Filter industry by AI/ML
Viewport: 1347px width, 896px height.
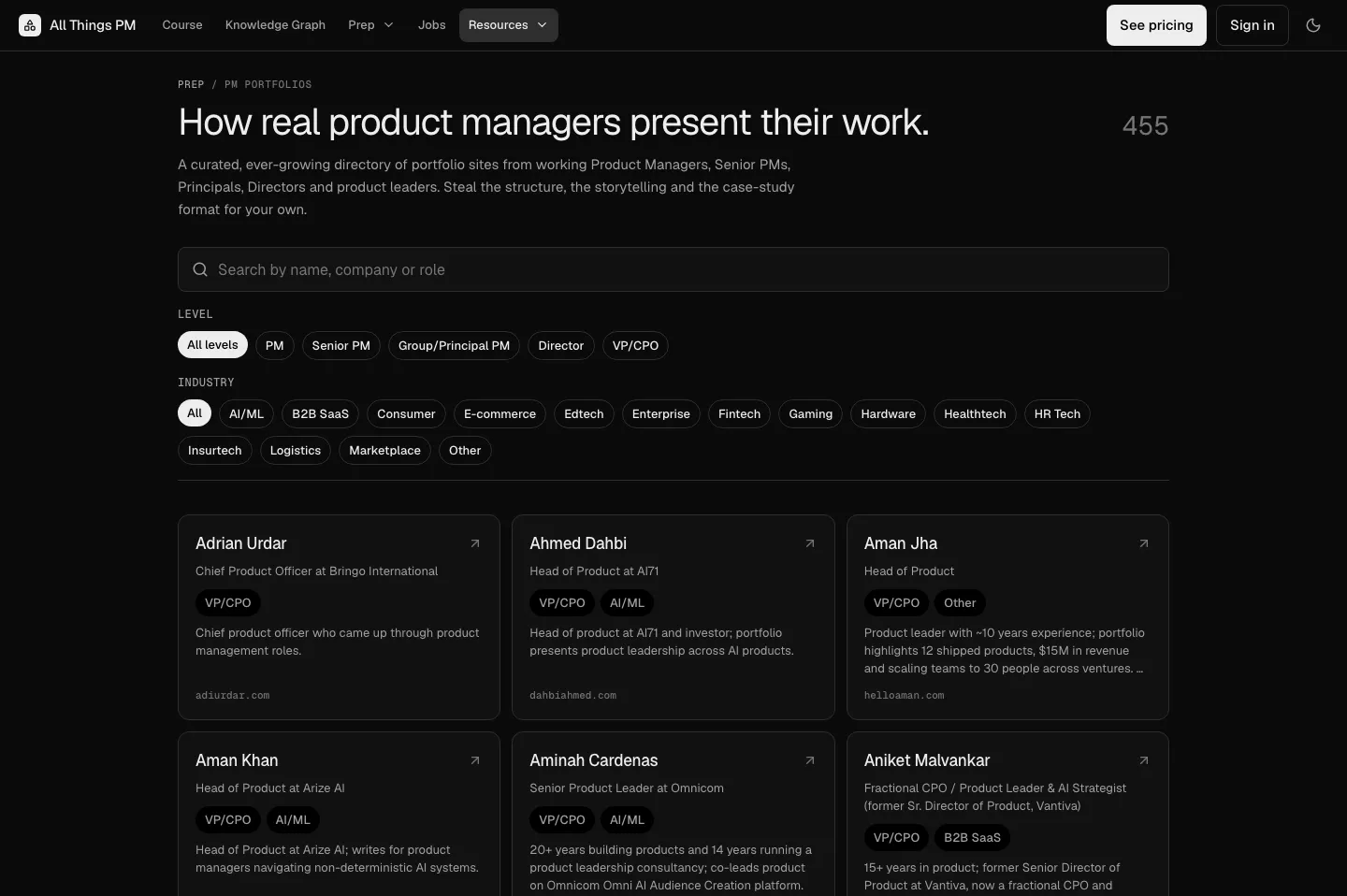[x=246, y=413]
